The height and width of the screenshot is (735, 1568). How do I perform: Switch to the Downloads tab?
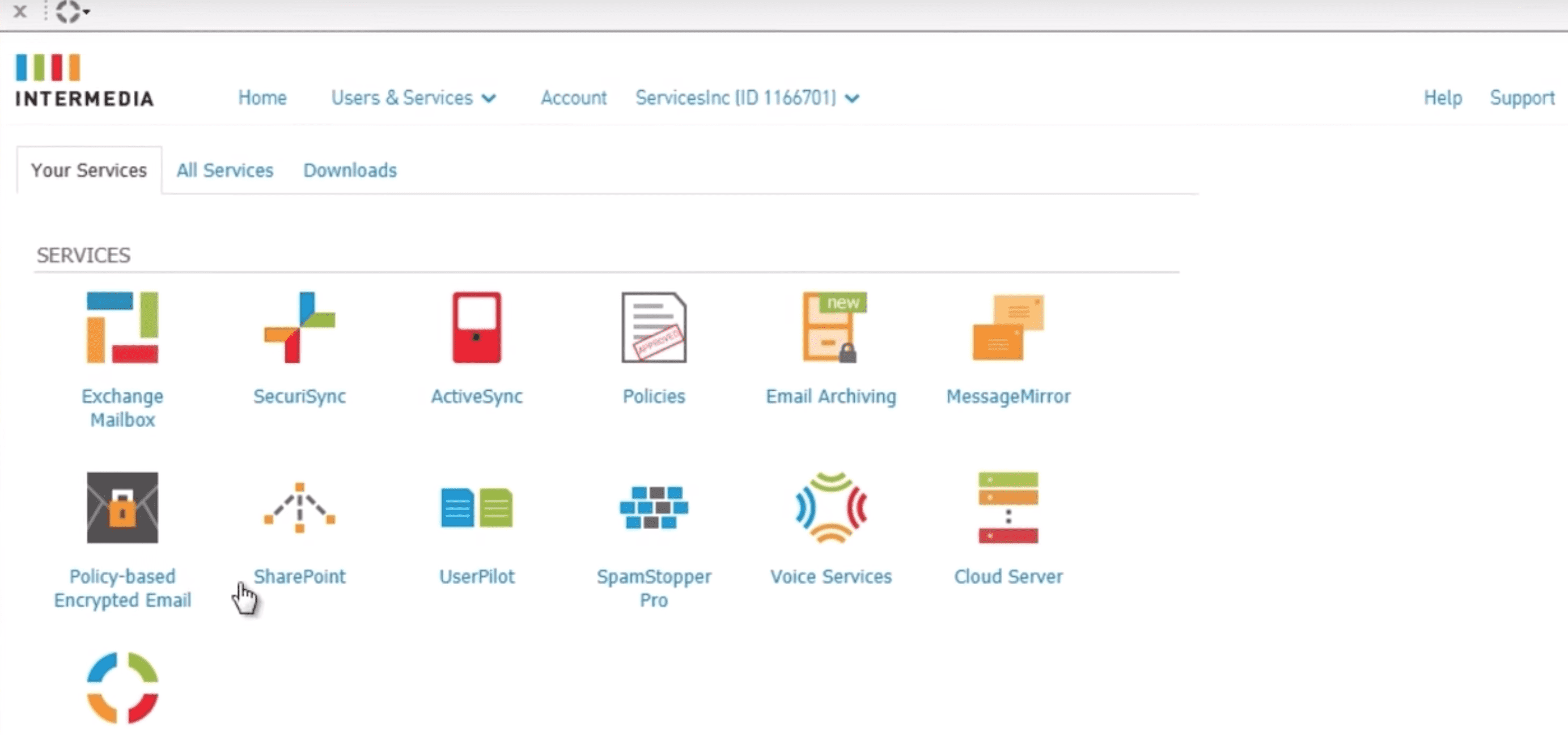350,171
